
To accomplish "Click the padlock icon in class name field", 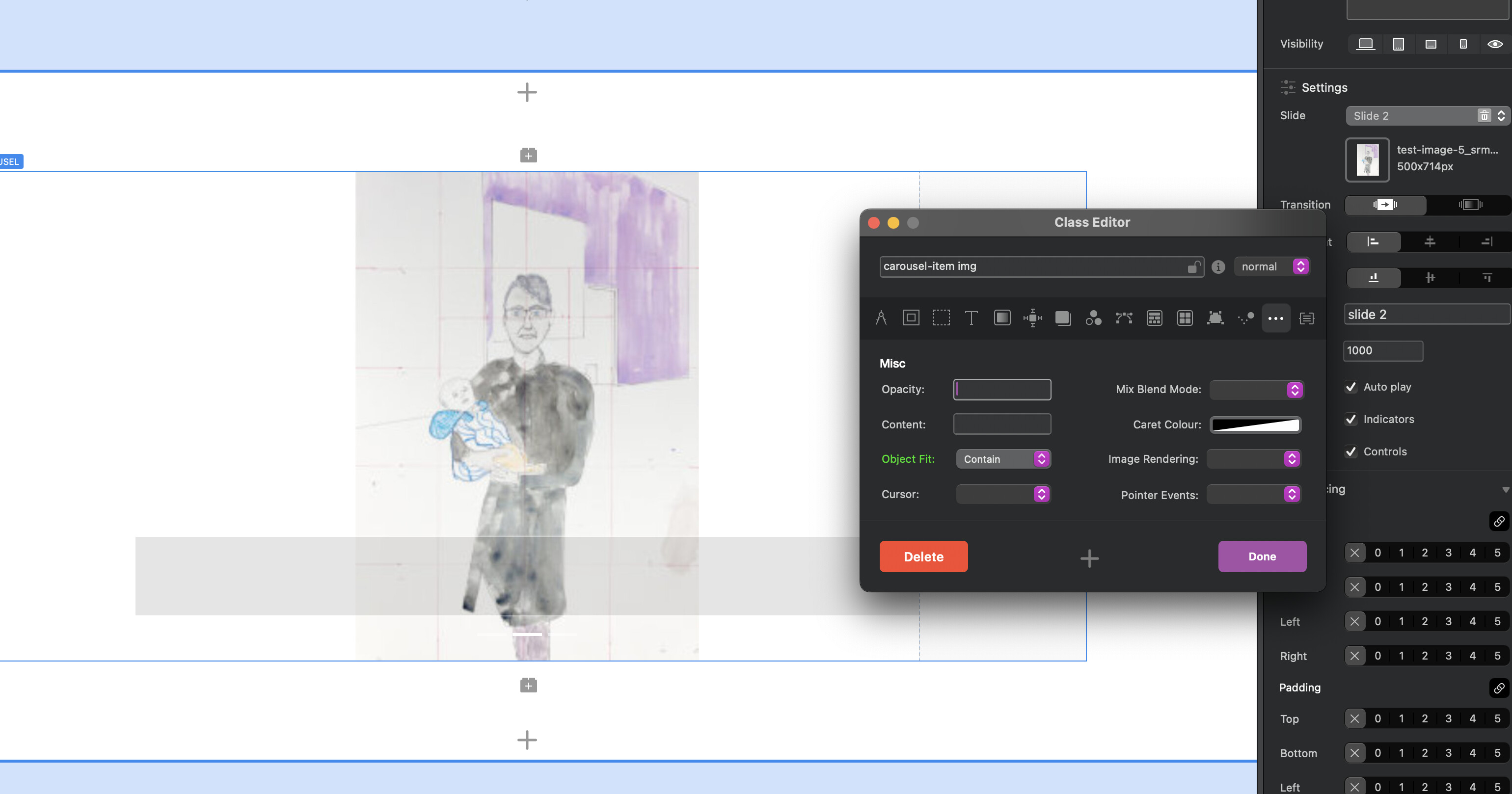I will tap(1193, 267).
